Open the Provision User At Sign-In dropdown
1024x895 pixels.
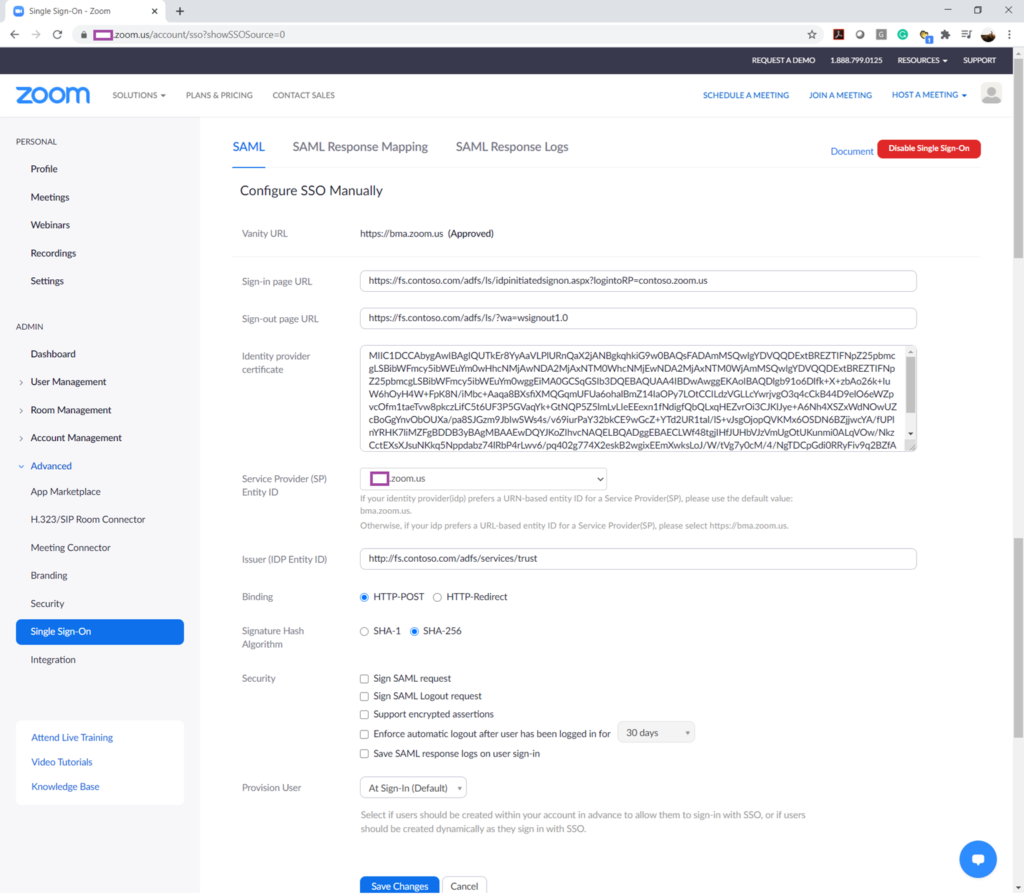(x=413, y=789)
